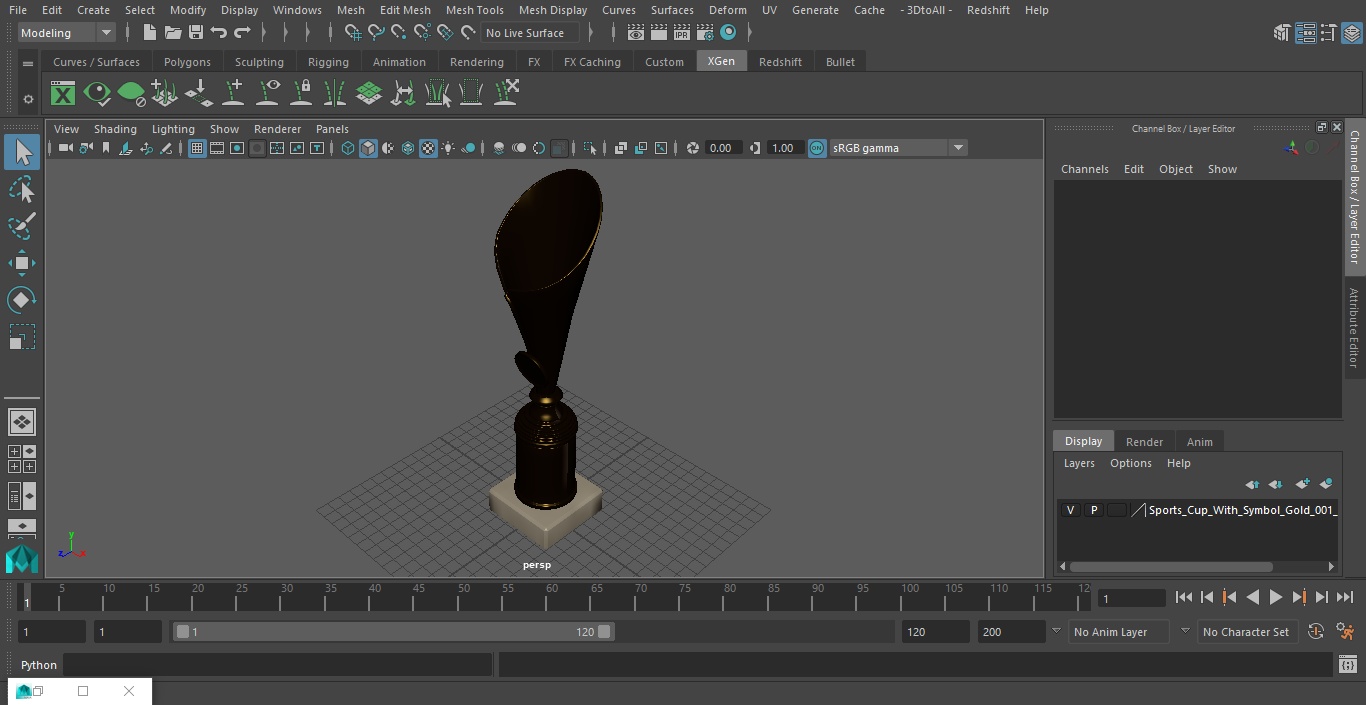Click the current frame input field
The height and width of the screenshot is (705, 1366).
coord(1132,598)
